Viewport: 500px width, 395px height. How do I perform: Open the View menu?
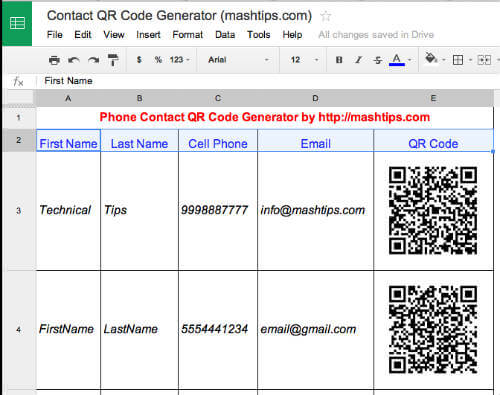pos(114,35)
